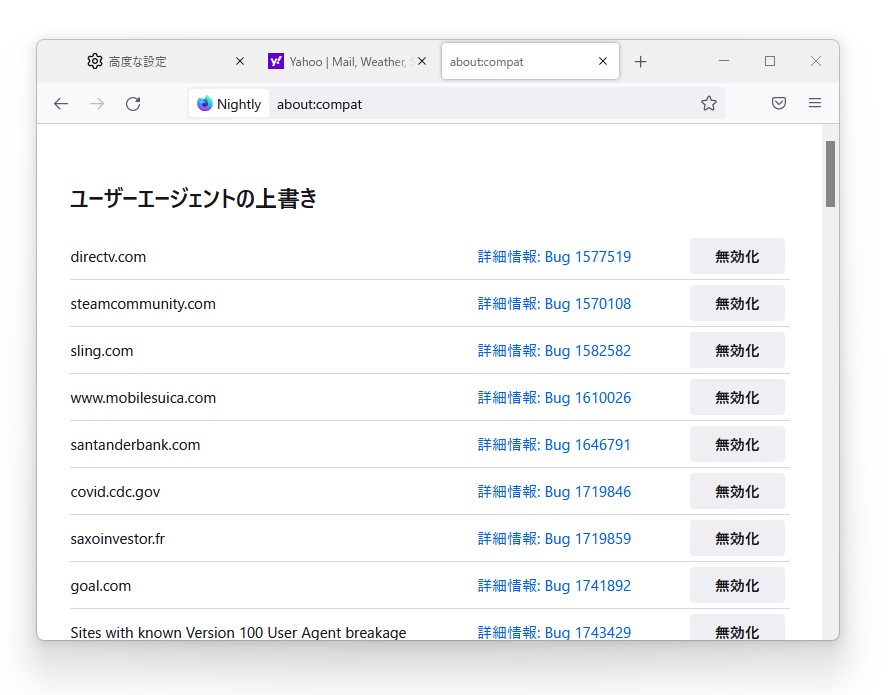
Task: Open a new tab with plus button
Action: pos(641,62)
